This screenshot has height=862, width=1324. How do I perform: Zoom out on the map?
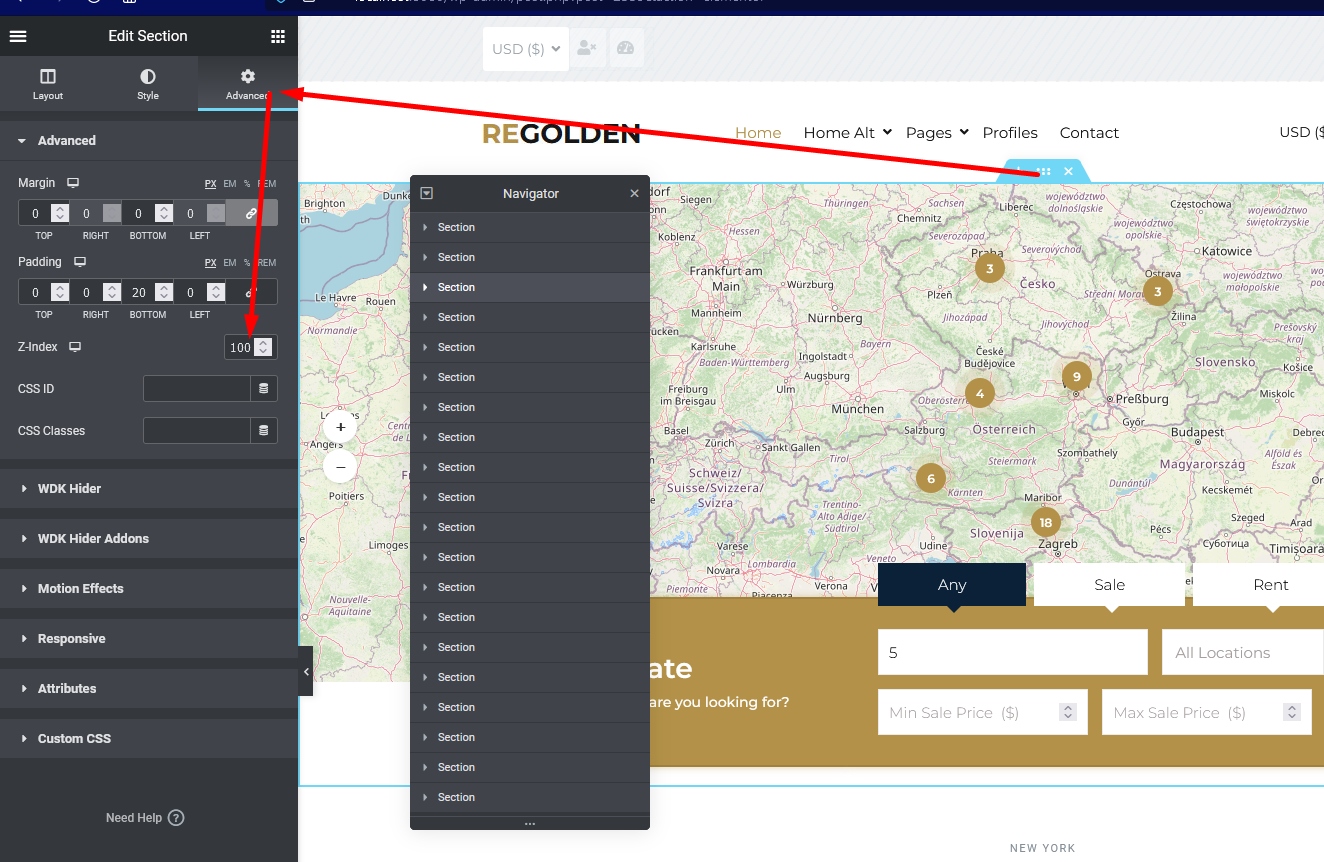click(340, 467)
